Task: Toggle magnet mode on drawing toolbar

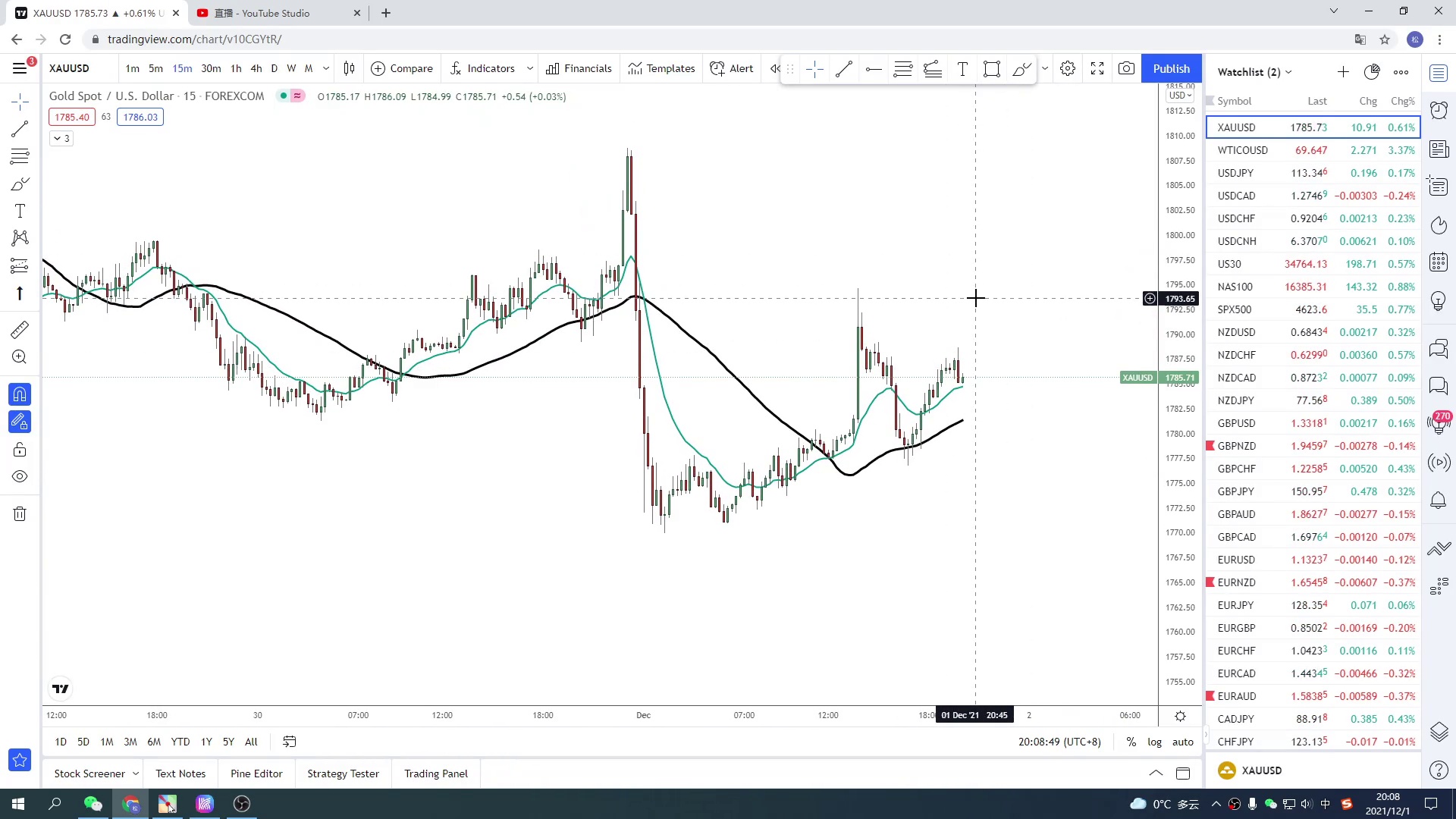Action: [x=20, y=394]
